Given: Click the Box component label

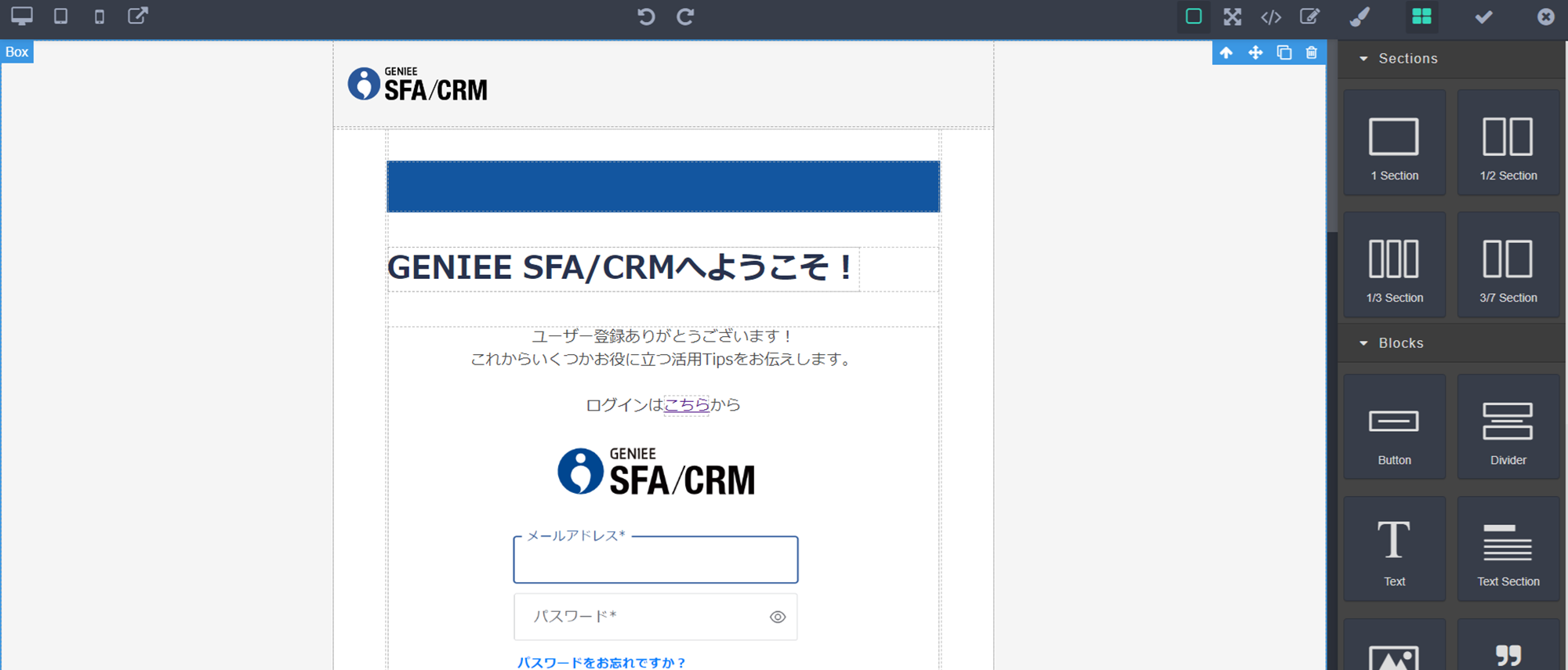Looking at the screenshot, I should [x=17, y=53].
